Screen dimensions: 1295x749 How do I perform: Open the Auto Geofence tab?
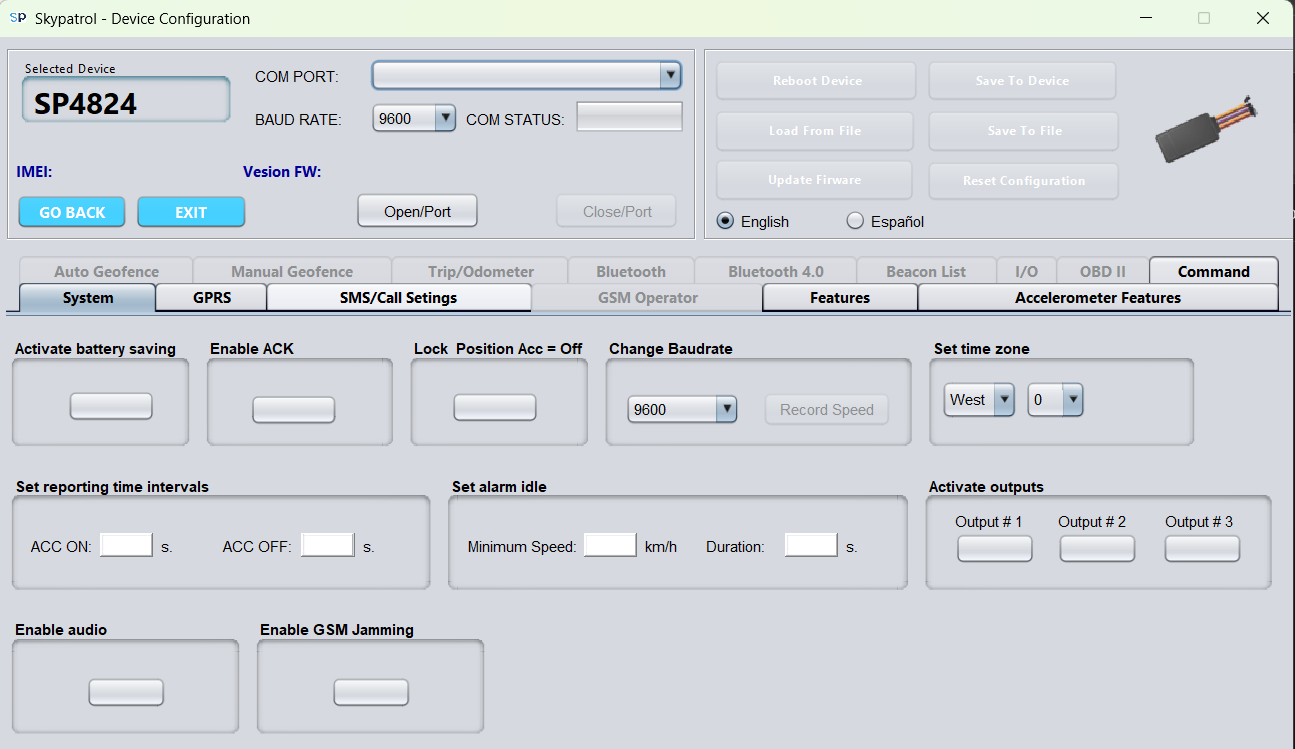coord(106,271)
